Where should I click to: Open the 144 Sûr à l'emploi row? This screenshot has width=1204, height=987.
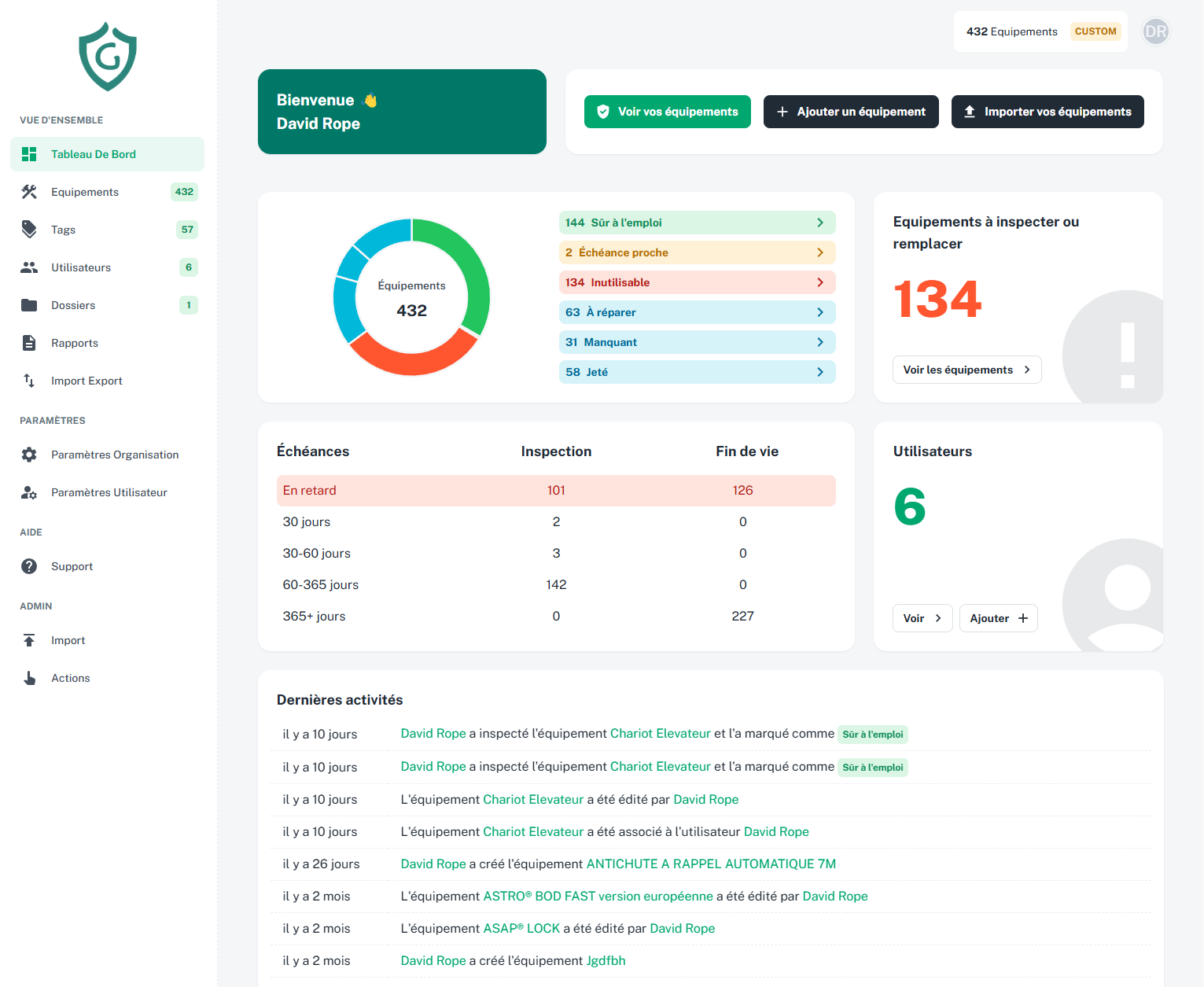pyautogui.click(x=697, y=223)
